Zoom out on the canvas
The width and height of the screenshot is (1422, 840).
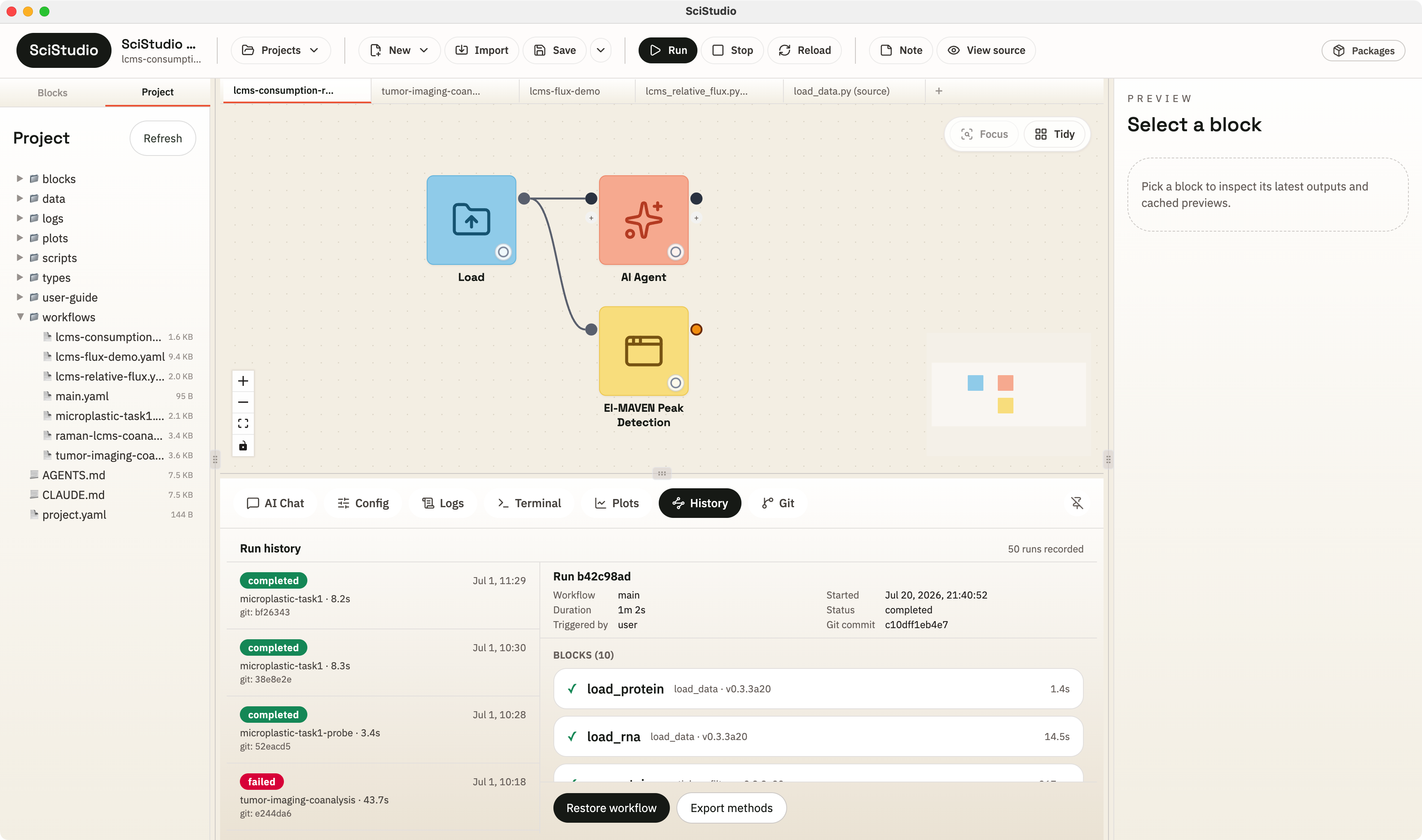[243, 402]
